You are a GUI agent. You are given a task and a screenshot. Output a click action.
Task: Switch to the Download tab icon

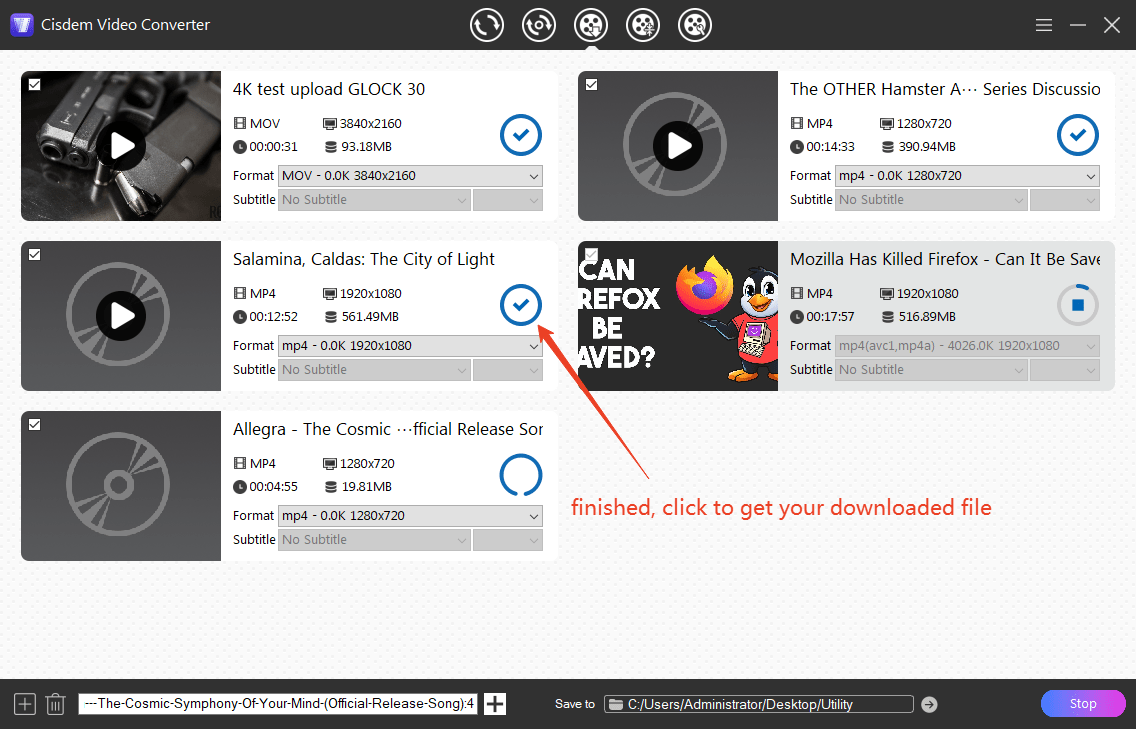[x=591, y=25]
